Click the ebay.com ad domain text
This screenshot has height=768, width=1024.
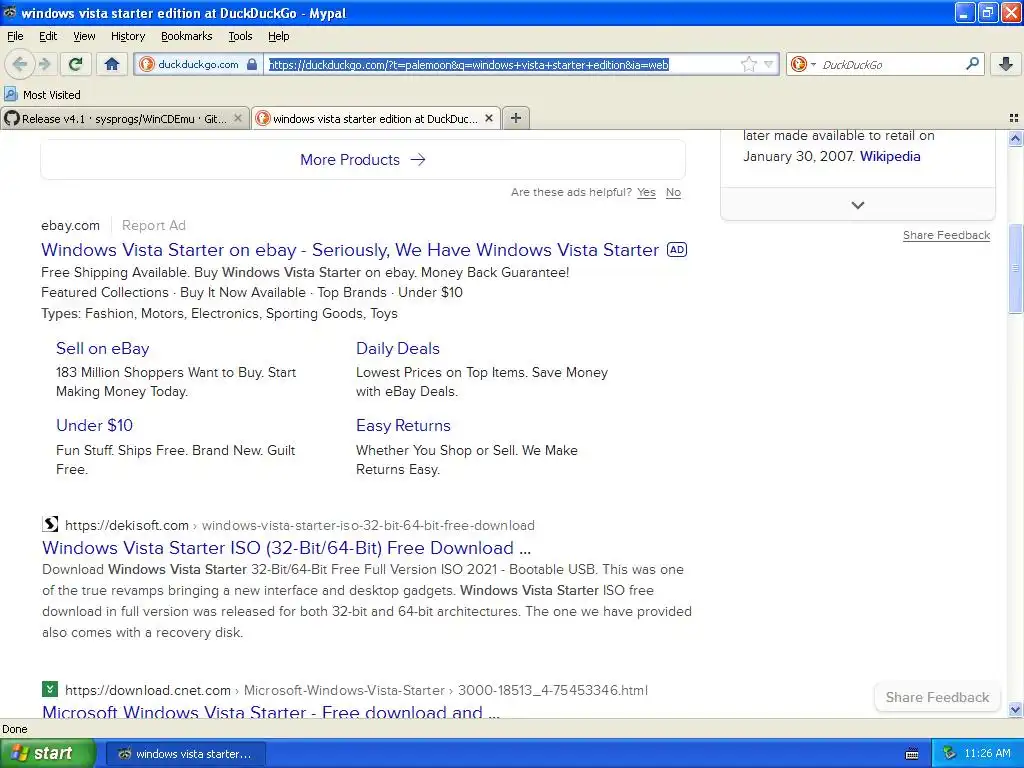71,225
